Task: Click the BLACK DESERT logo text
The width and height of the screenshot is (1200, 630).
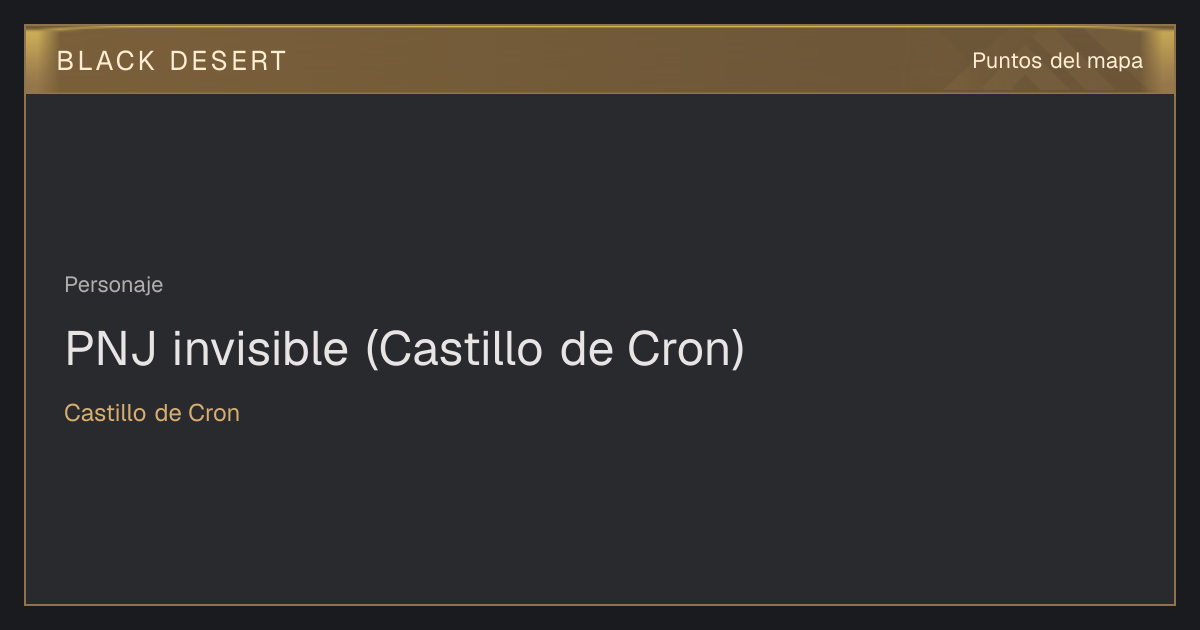Action: point(172,61)
